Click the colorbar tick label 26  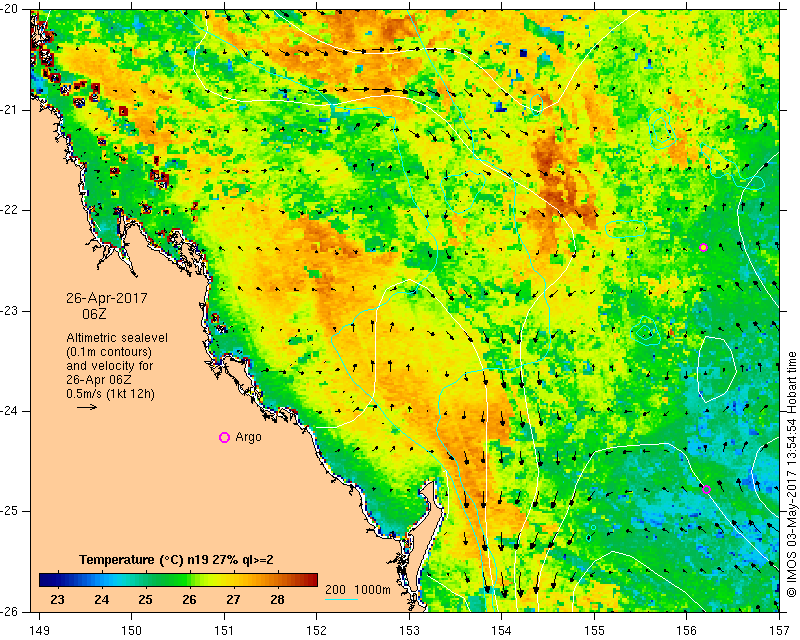click(x=189, y=600)
